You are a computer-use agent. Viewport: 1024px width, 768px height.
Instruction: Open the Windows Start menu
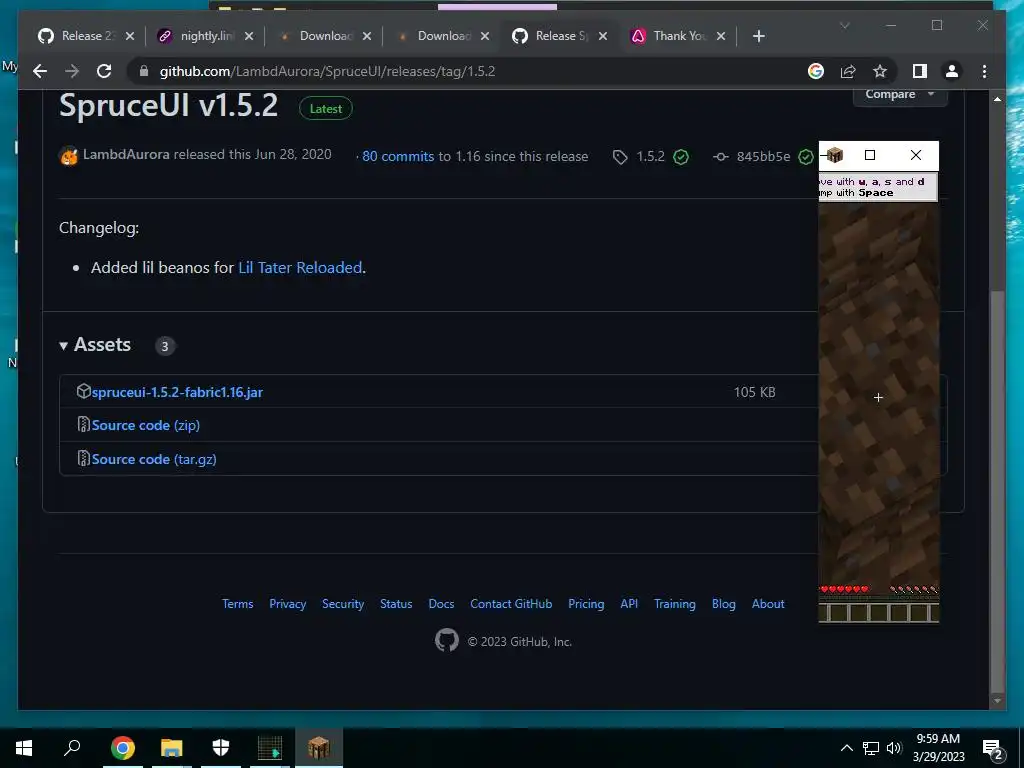24,748
